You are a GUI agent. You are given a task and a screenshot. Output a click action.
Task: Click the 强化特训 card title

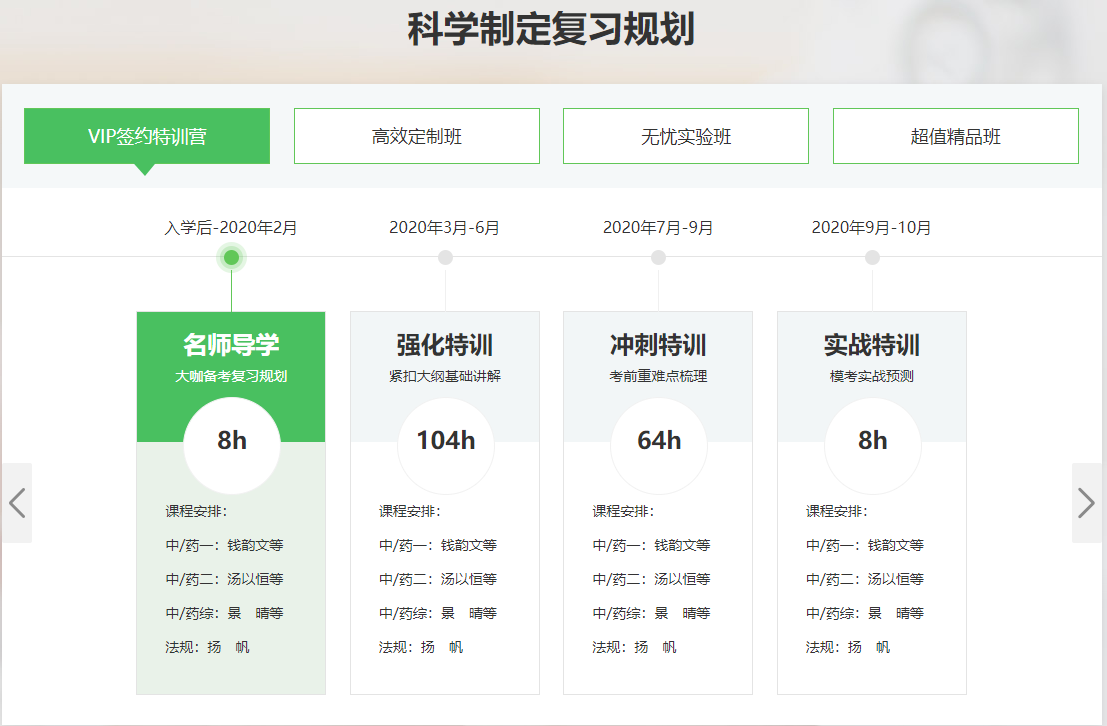tap(445, 346)
